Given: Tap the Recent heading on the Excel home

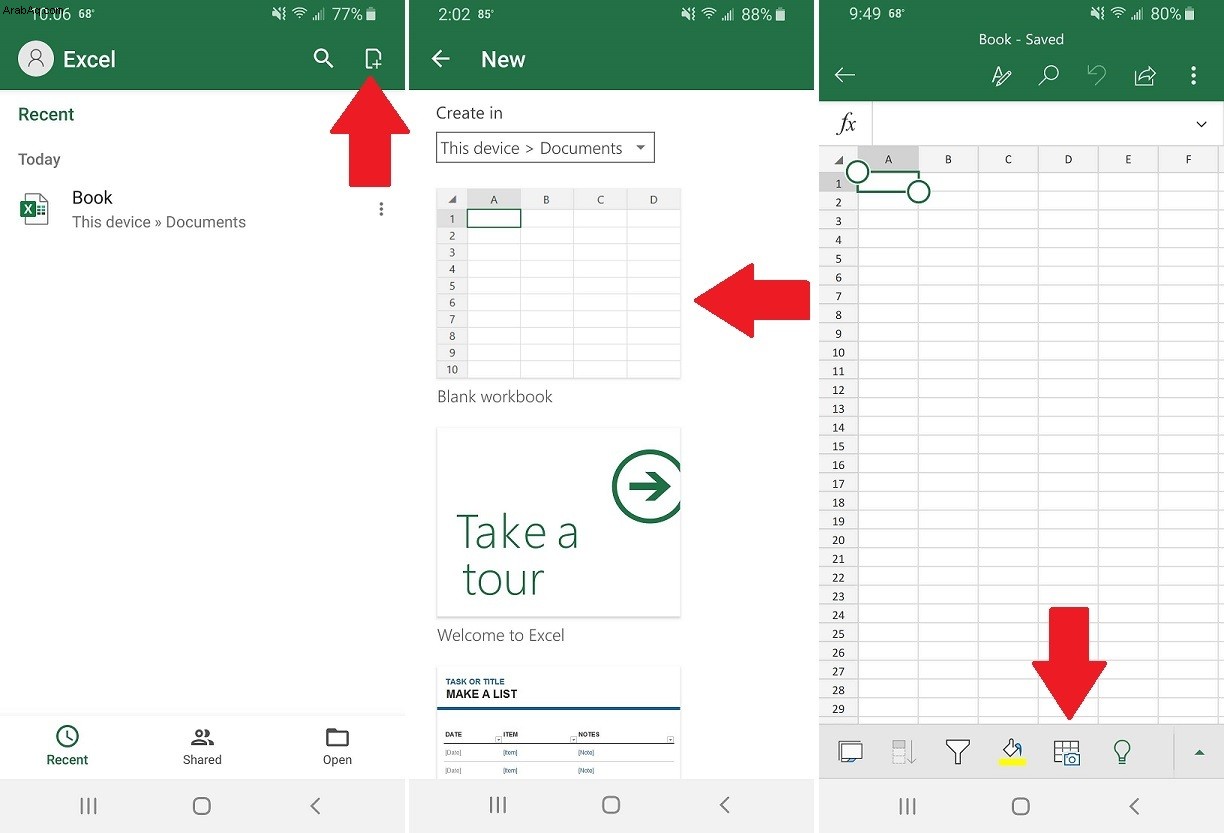Looking at the screenshot, I should pos(46,114).
